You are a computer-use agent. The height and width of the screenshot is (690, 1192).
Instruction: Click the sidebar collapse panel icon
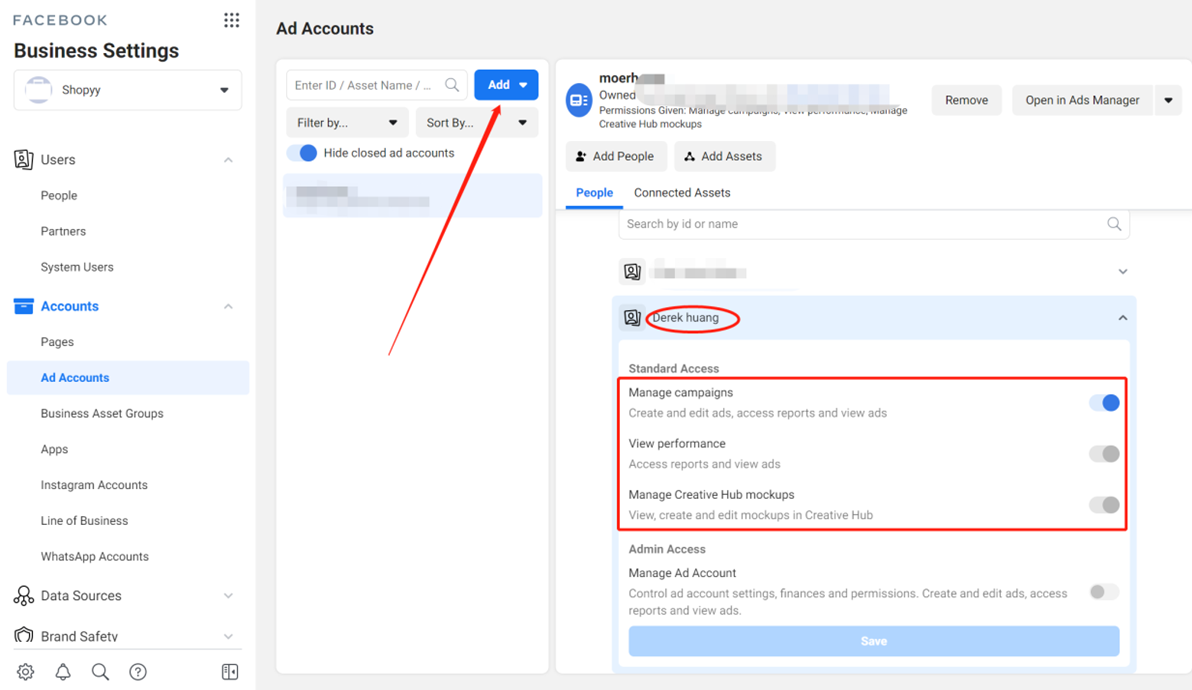pos(230,672)
